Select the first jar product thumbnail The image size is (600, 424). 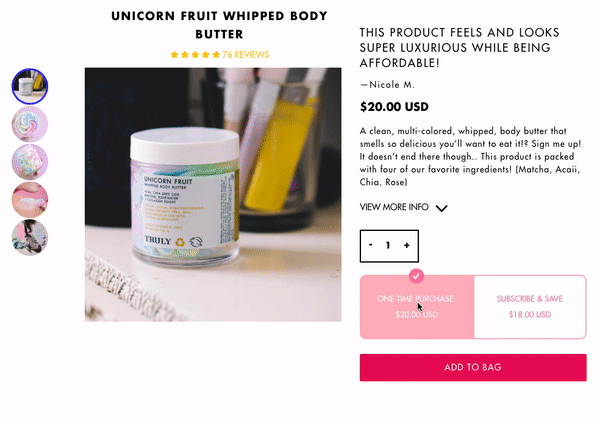(x=30, y=86)
